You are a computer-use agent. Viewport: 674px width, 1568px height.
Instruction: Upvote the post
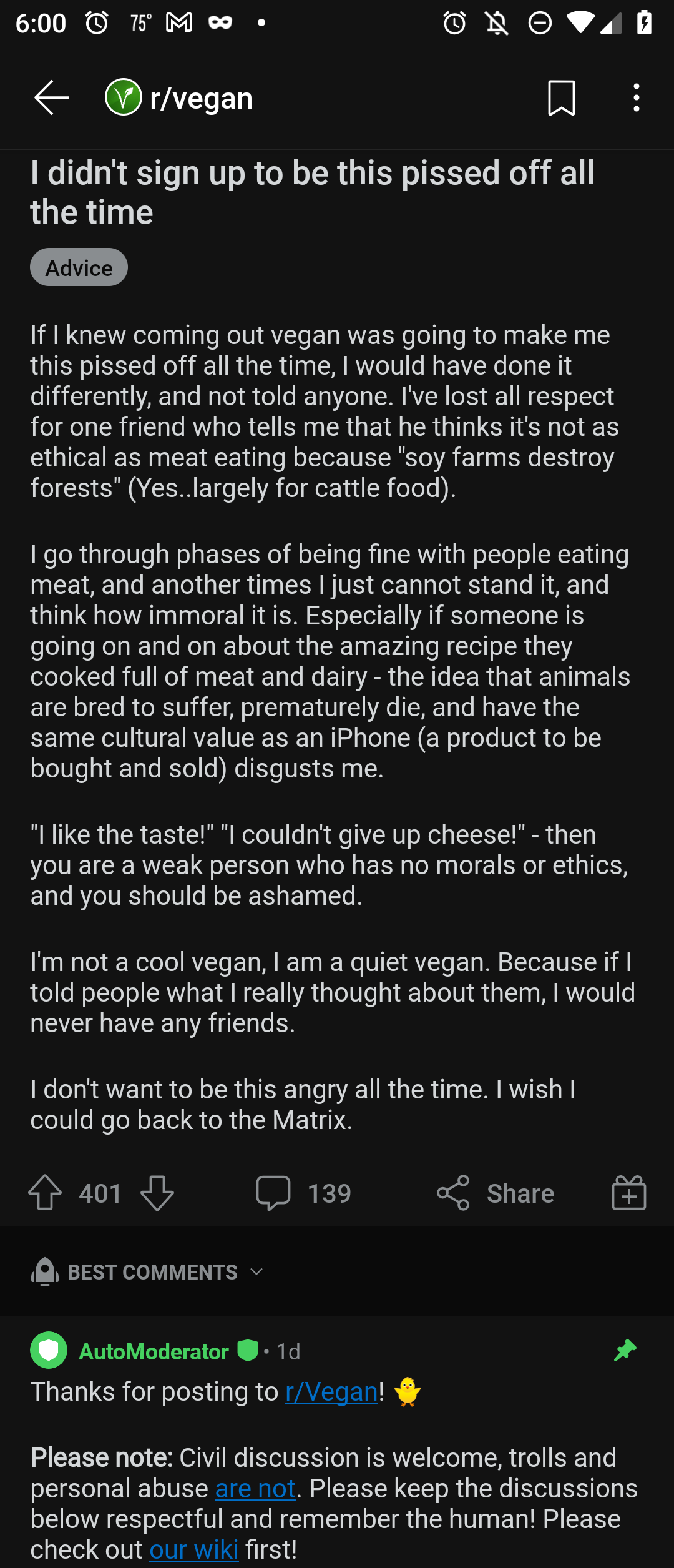point(46,1193)
